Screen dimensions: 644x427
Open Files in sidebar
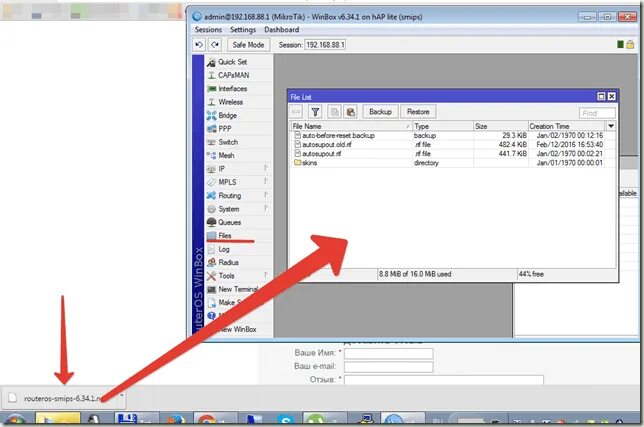pyautogui.click(x=225, y=236)
